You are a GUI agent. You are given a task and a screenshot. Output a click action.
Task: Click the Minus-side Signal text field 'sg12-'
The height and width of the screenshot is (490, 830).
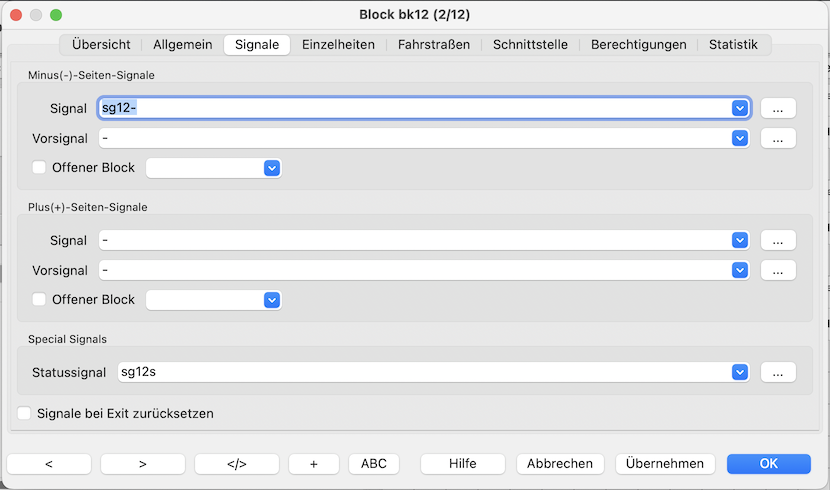410,108
